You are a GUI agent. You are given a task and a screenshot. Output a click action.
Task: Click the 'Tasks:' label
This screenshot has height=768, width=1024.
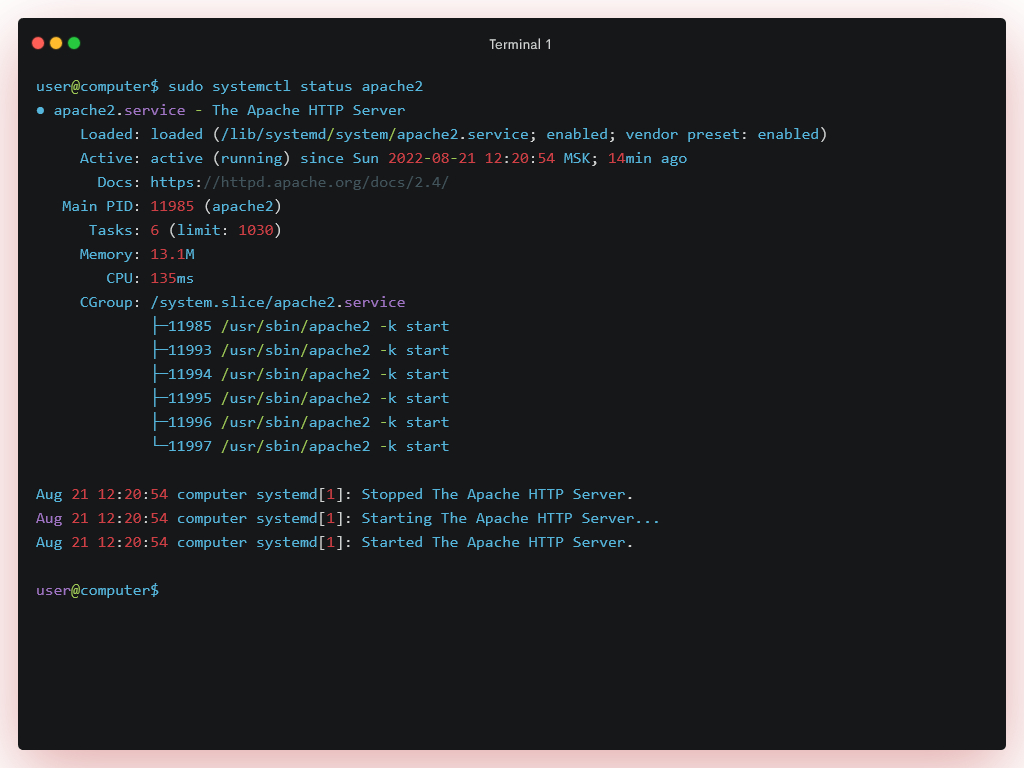[x=114, y=231]
